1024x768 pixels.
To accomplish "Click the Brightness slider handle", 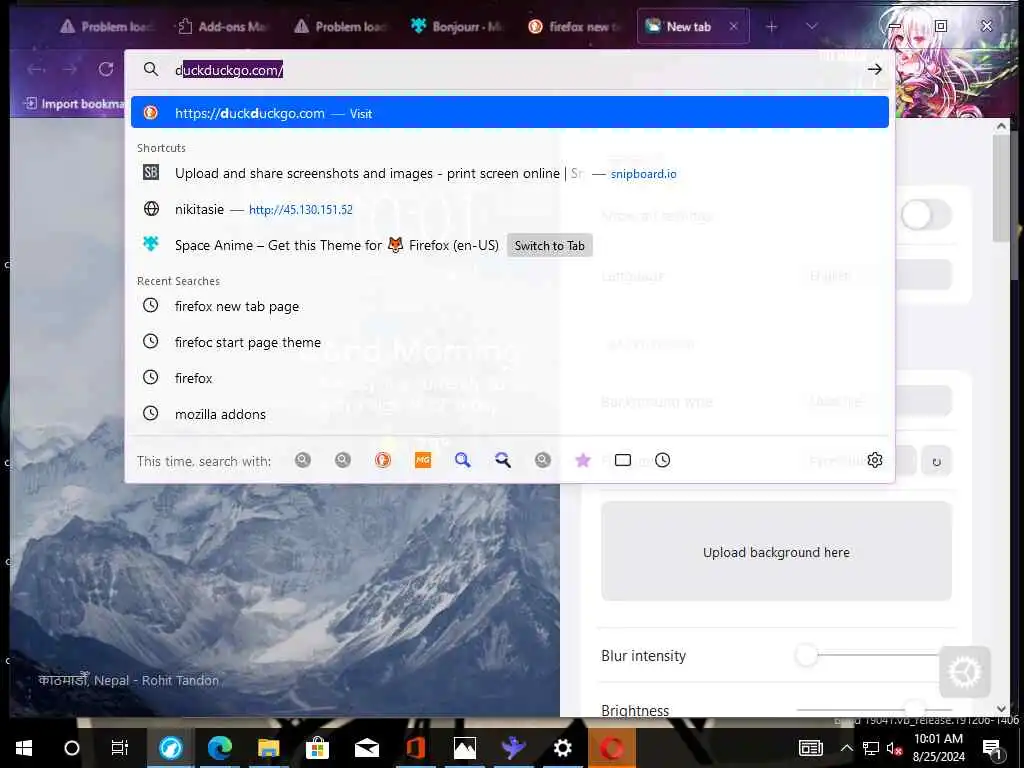I will pos(916,709).
